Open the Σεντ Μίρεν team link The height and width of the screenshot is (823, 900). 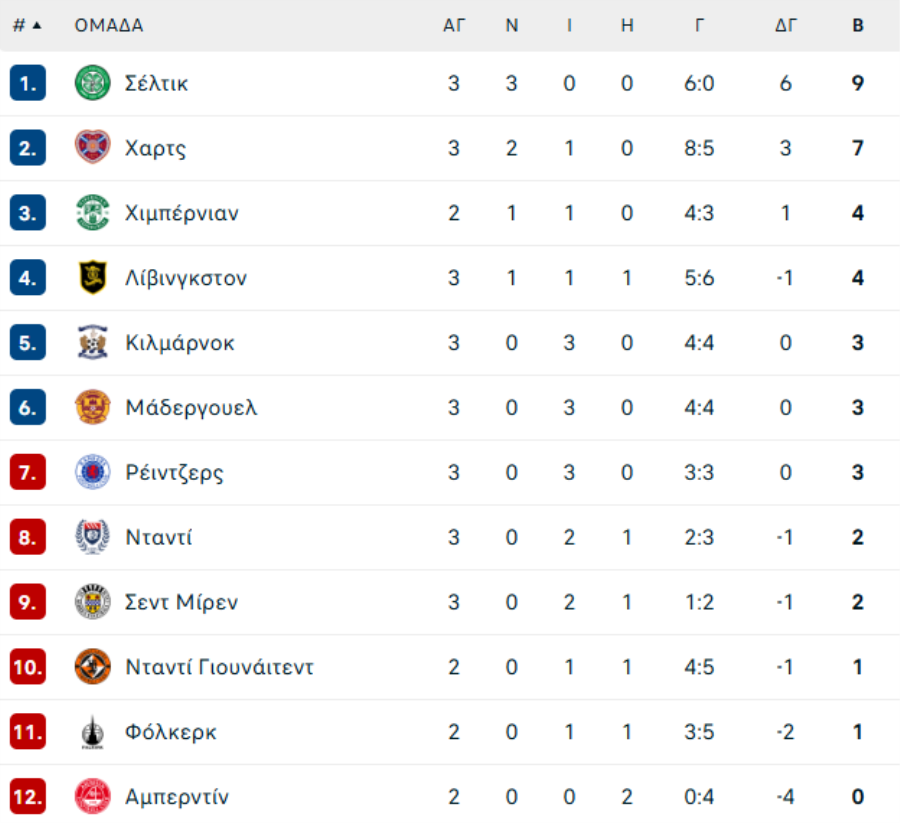[x=181, y=602]
